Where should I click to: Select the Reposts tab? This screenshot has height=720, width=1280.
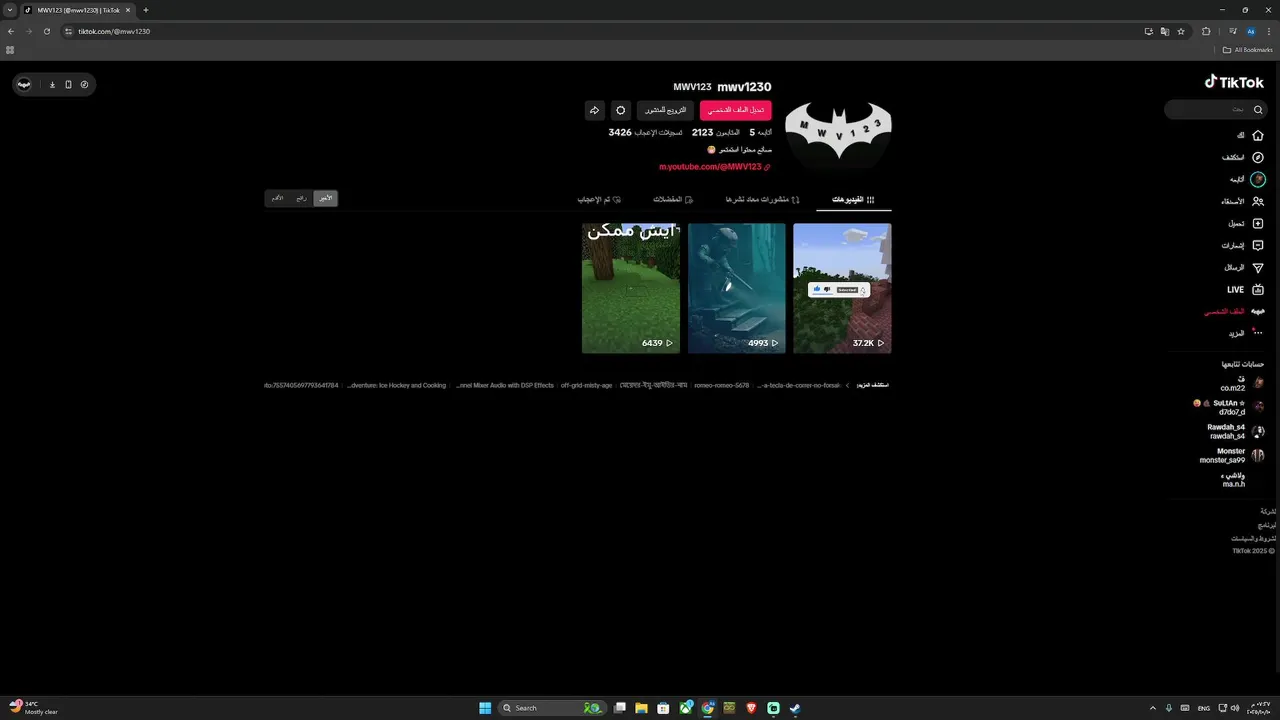(763, 199)
